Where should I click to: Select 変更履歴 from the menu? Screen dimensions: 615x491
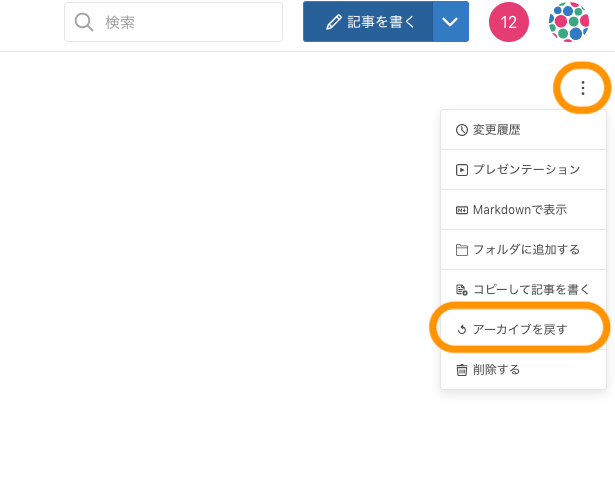click(x=496, y=130)
